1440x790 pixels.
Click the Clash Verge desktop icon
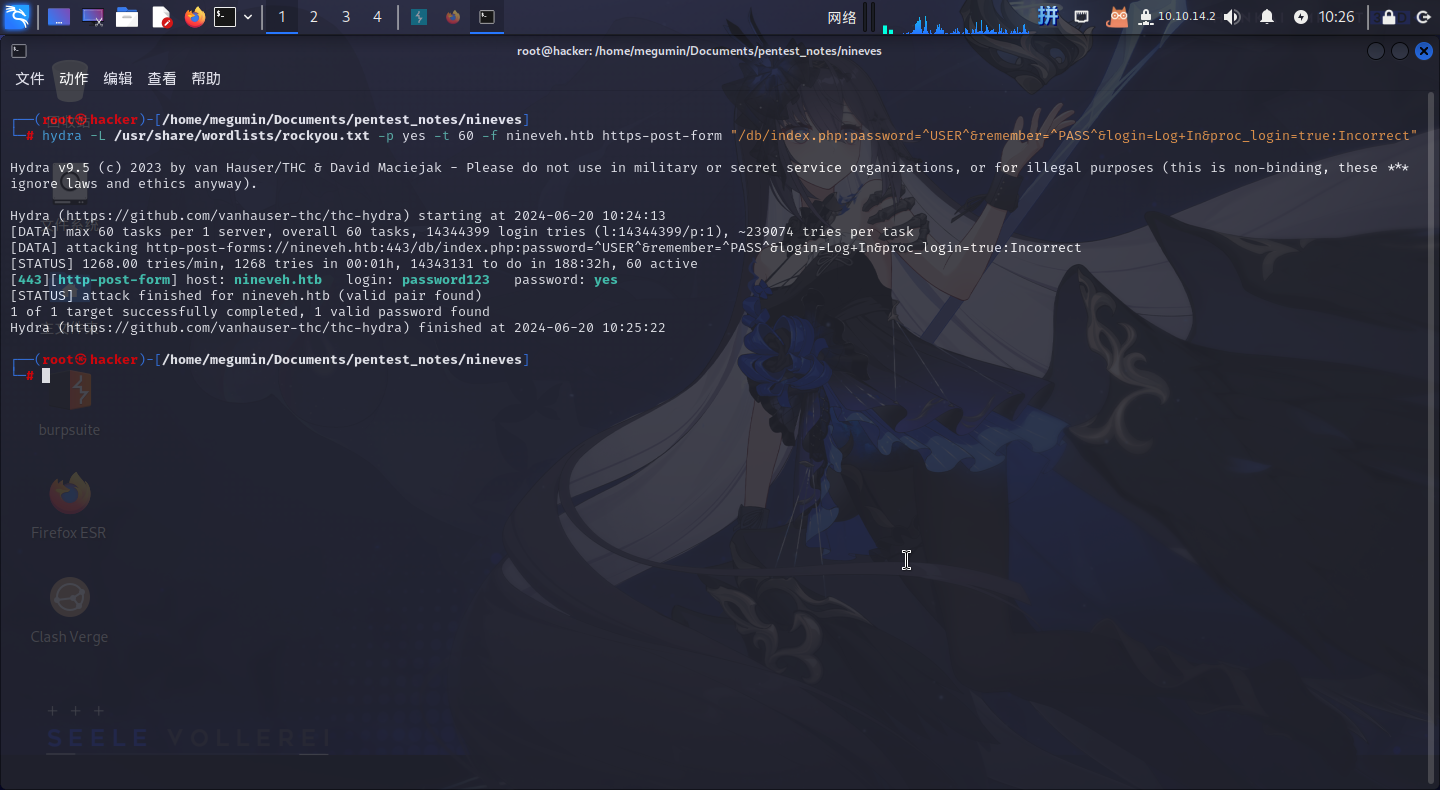tap(69, 609)
